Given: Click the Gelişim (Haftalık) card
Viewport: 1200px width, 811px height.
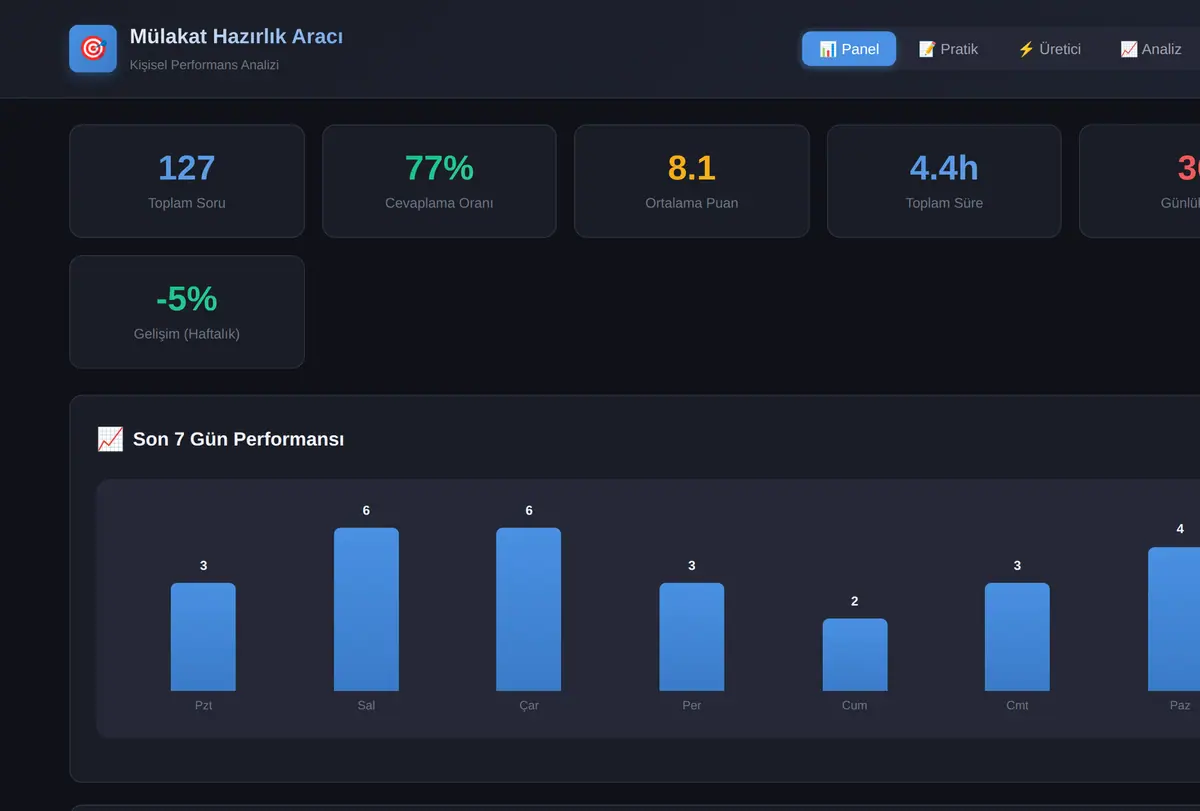Looking at the screenshot, I should 187,312.
